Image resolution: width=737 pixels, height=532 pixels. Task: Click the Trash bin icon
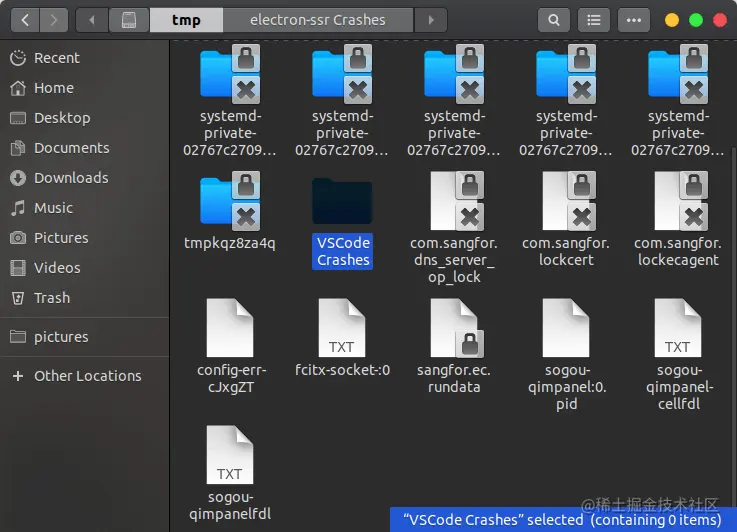point(18,298)
